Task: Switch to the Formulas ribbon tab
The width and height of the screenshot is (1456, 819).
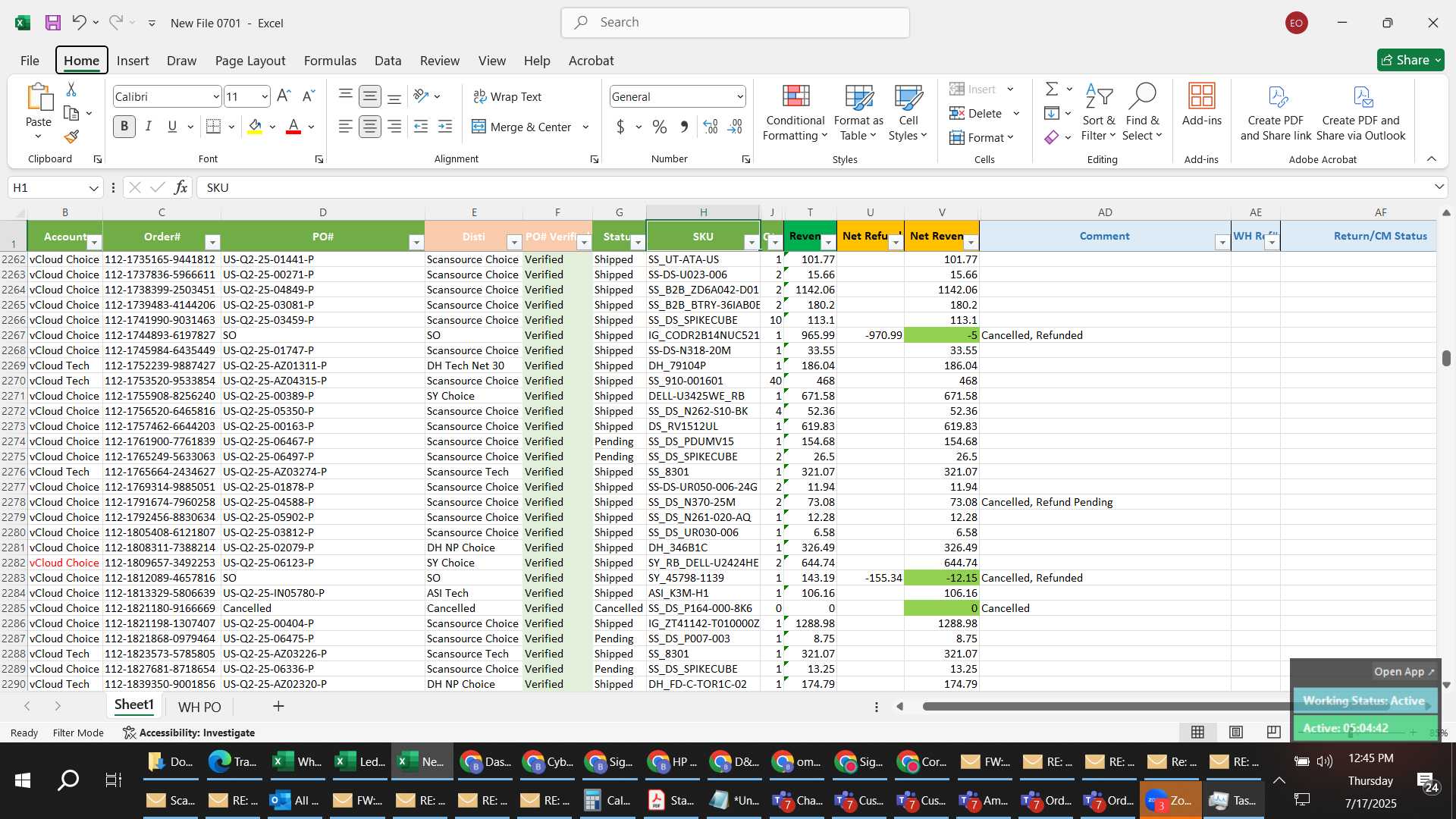Action: (x=330, y=61)
